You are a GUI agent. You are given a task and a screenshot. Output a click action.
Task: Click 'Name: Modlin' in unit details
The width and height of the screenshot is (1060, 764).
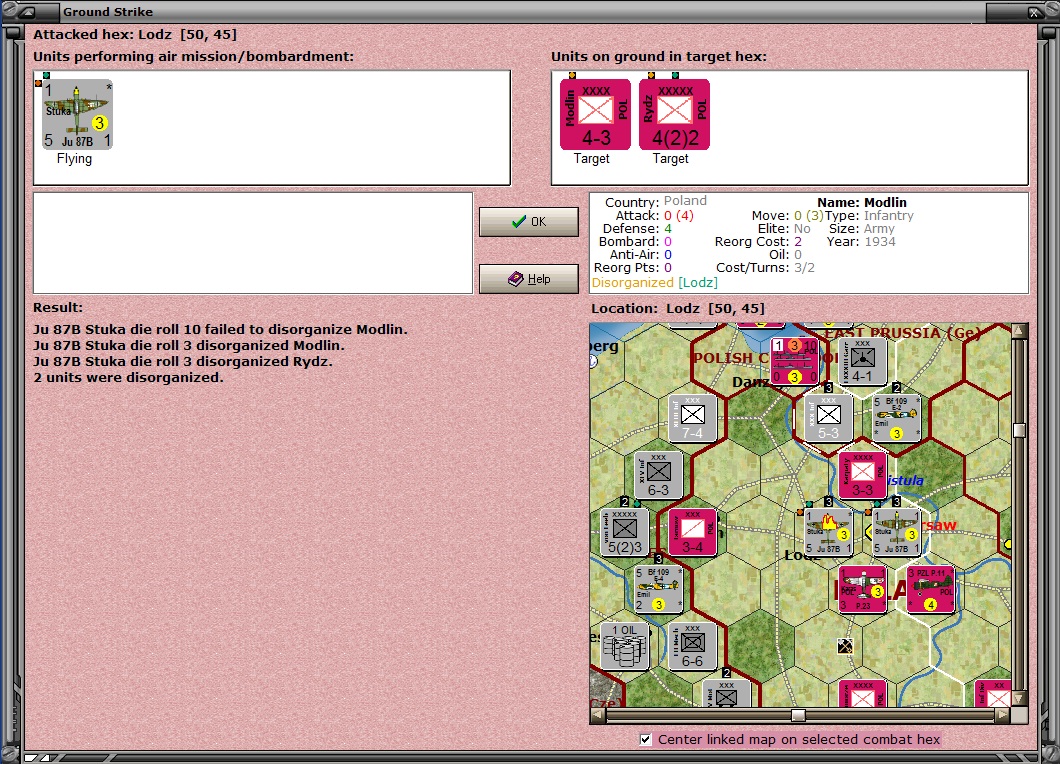click(x=862, y=202)
